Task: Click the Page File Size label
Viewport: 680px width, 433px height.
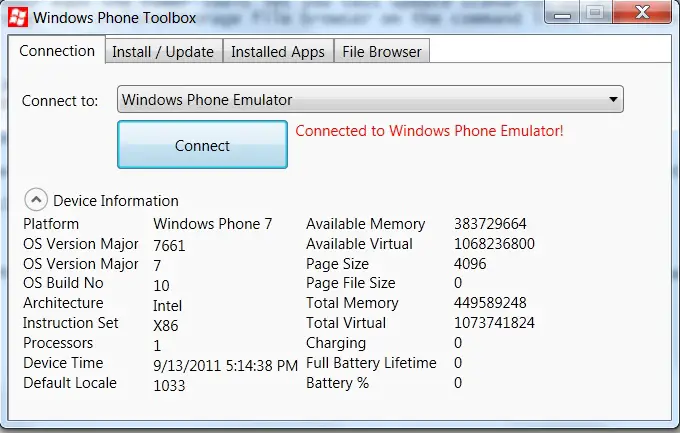Action: click(351, 283)
